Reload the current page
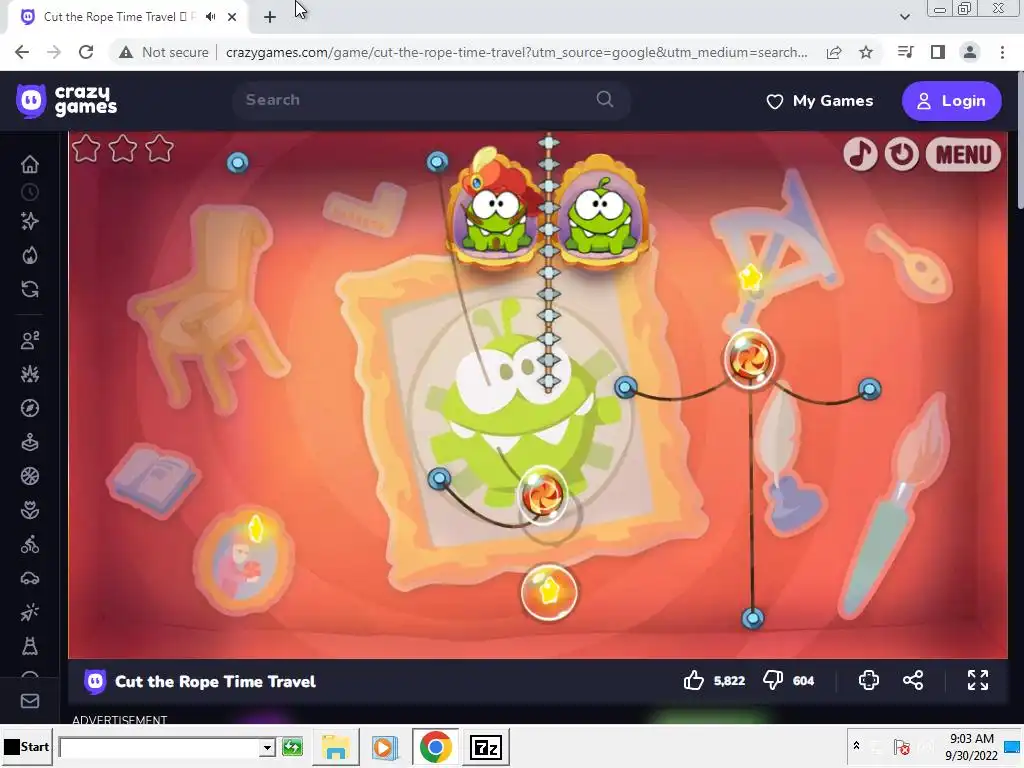The image size is (1024, 768). 86,52
